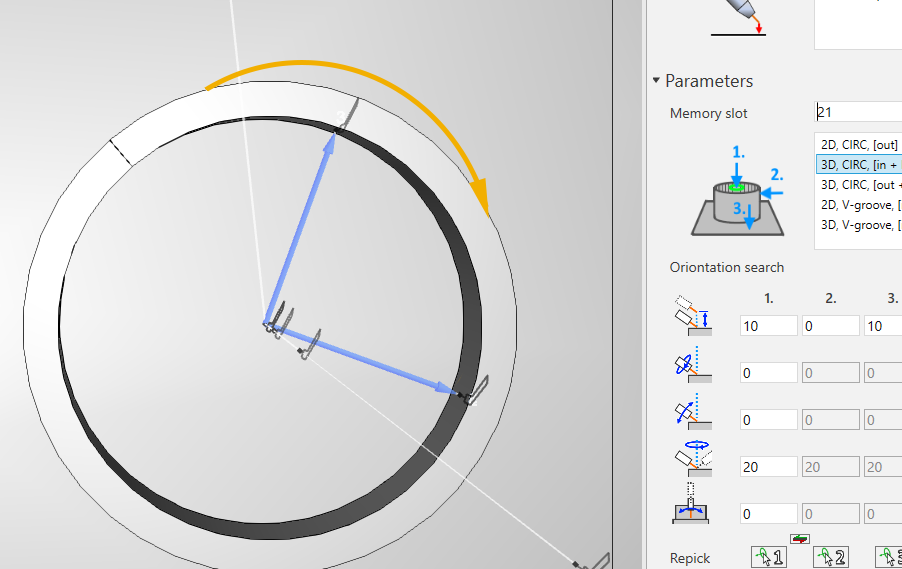This screenshot has width=902, height=569.
Task: Collapse the Parameters section
Action: click(656, 81)
